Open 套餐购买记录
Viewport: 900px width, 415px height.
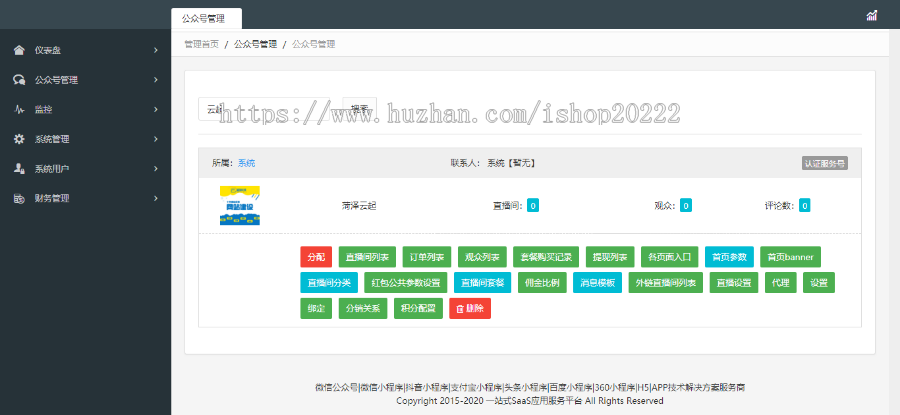coord(546,257)
